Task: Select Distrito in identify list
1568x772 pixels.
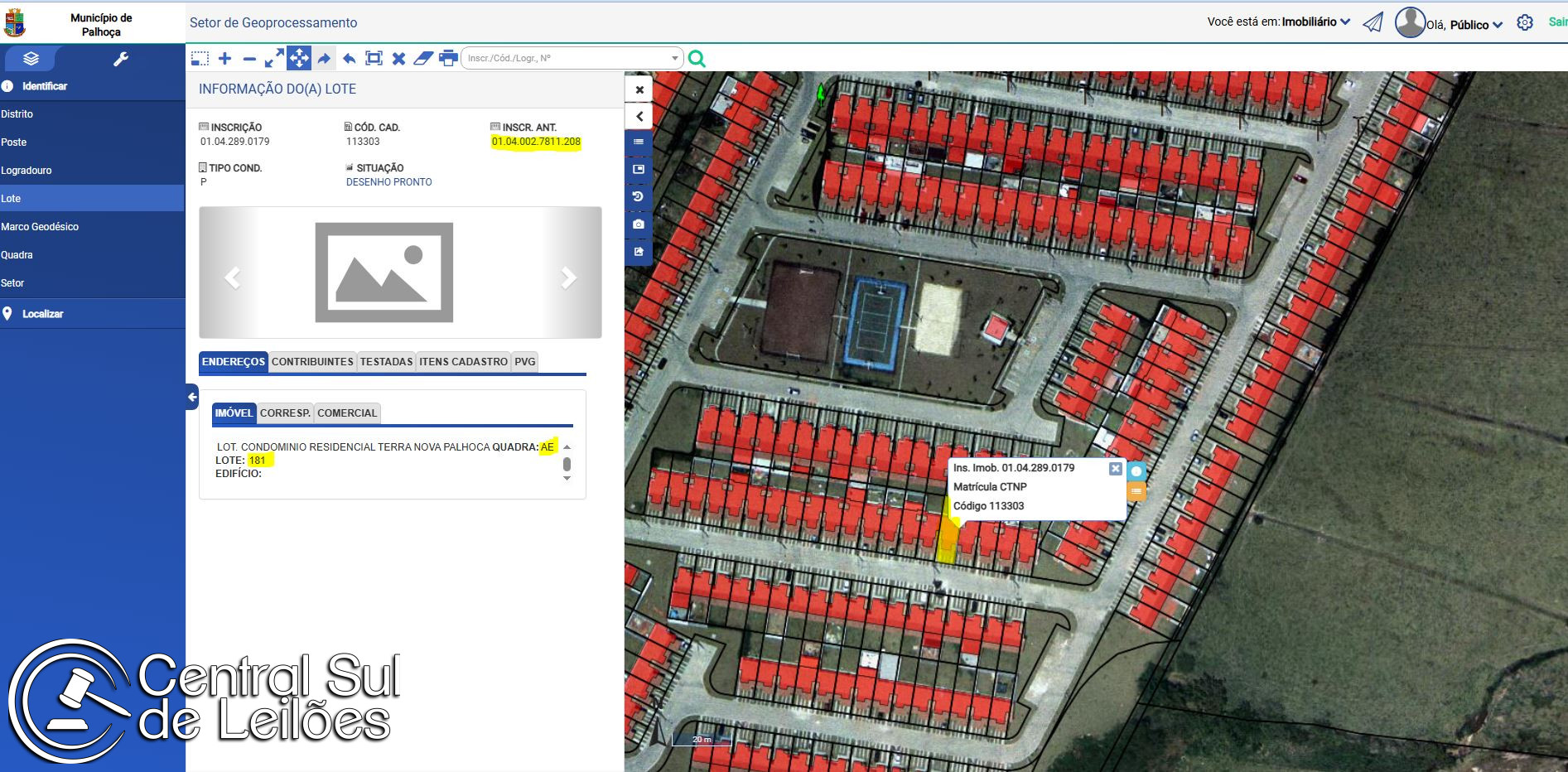Action: click(x=92, y=114)
